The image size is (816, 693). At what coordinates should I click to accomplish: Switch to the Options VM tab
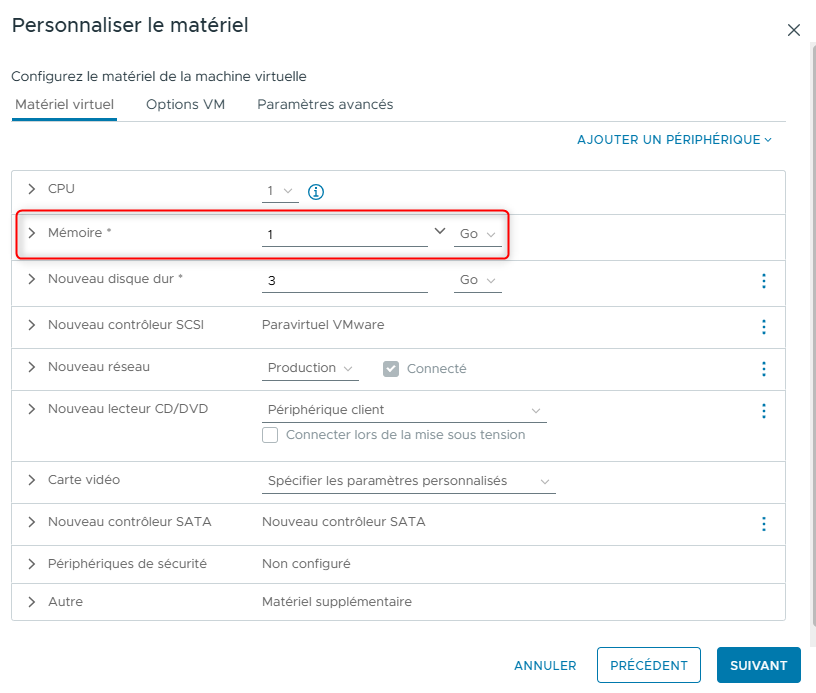click(x=185, y=104)
